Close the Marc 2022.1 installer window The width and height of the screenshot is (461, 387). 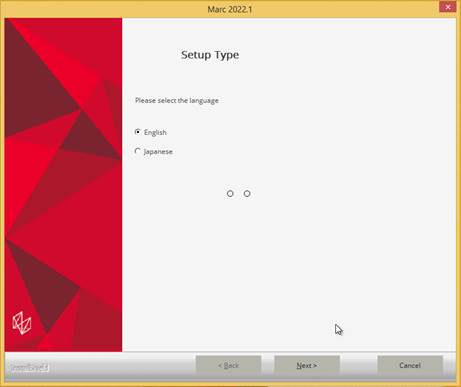448,7
